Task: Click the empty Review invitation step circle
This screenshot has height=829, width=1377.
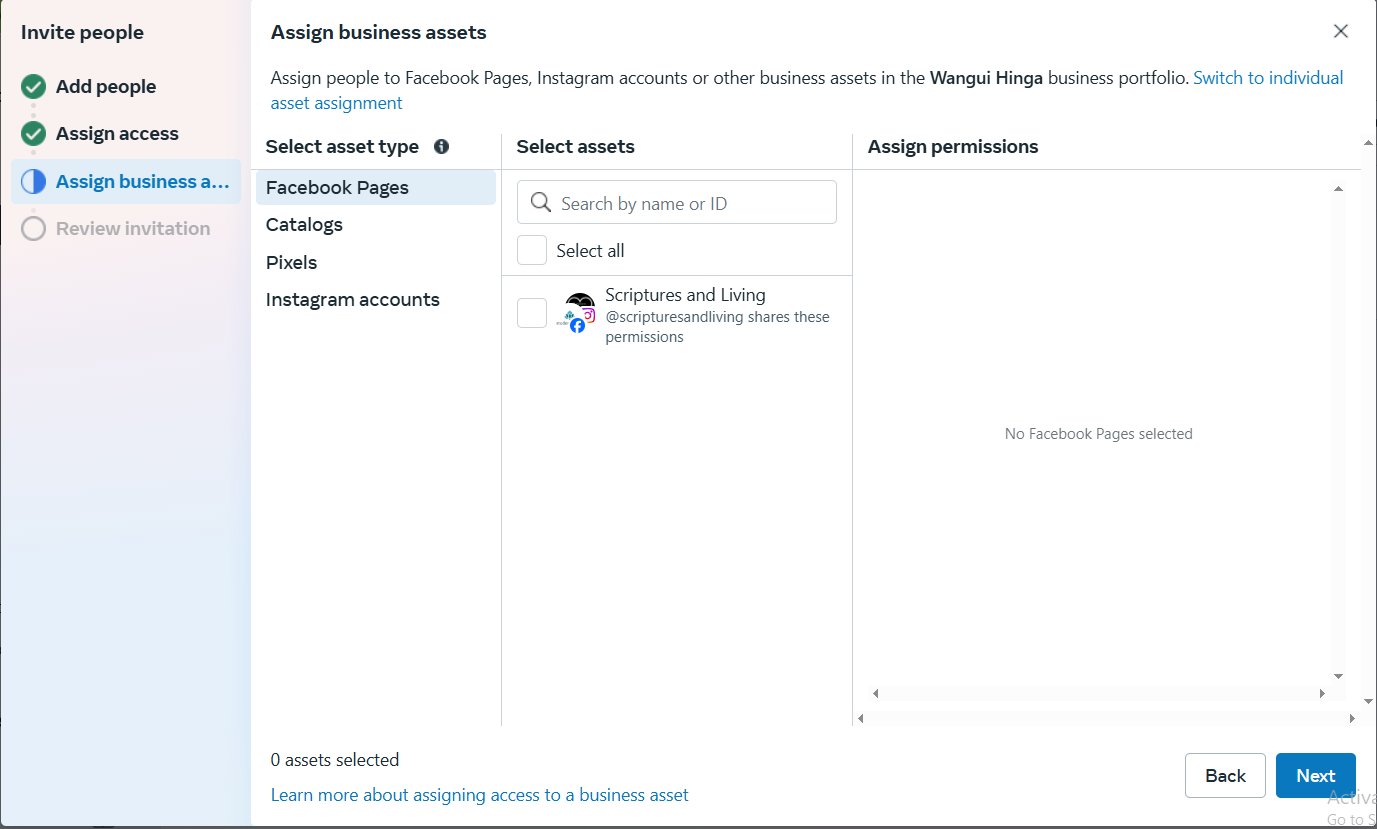Action: (34, 229)
